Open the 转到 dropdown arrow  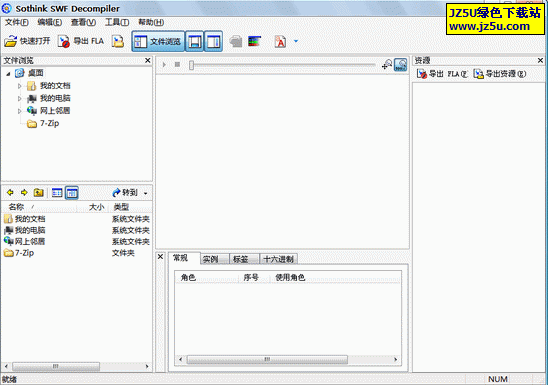[x=146, y=193]
